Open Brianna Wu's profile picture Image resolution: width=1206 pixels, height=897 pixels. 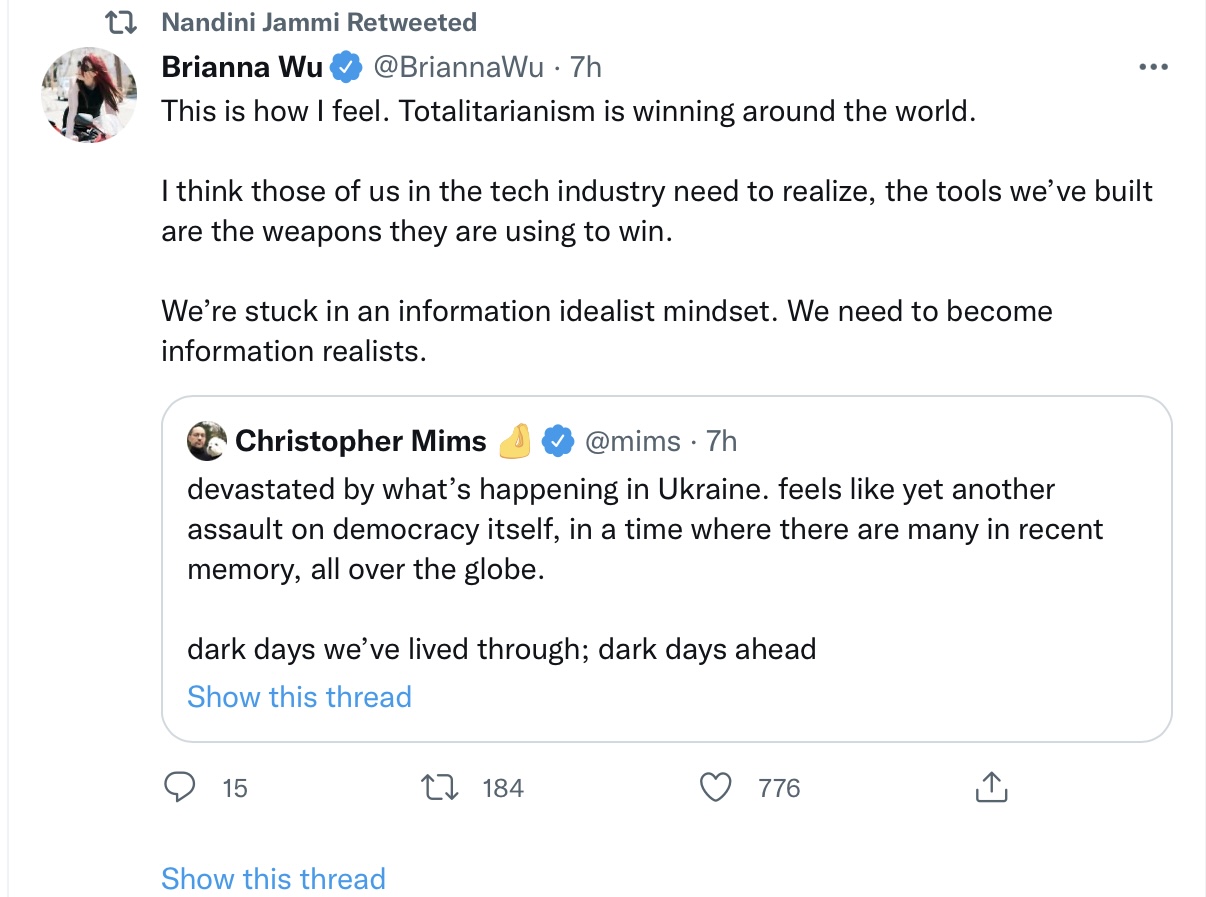coord(88,95)
